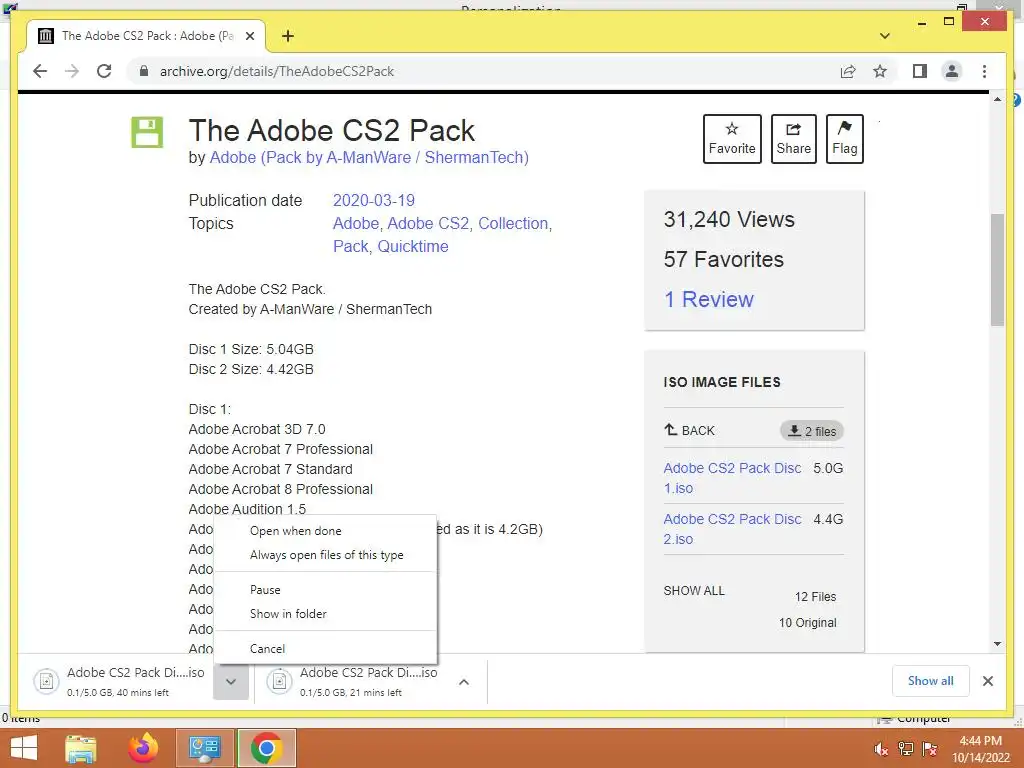Select Show in folder menu entry
Viewport: 1024px width, 768px height.
click(325, 614)
